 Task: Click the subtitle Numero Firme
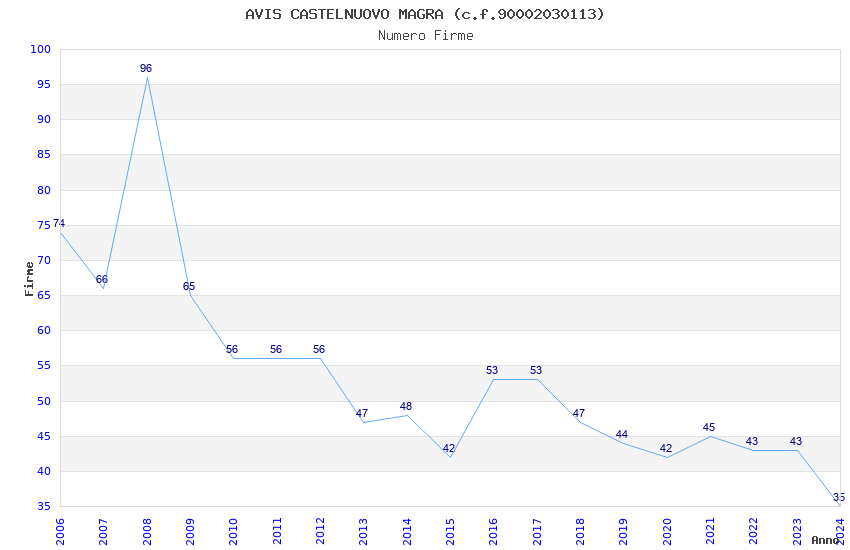[x=426, y=36]
